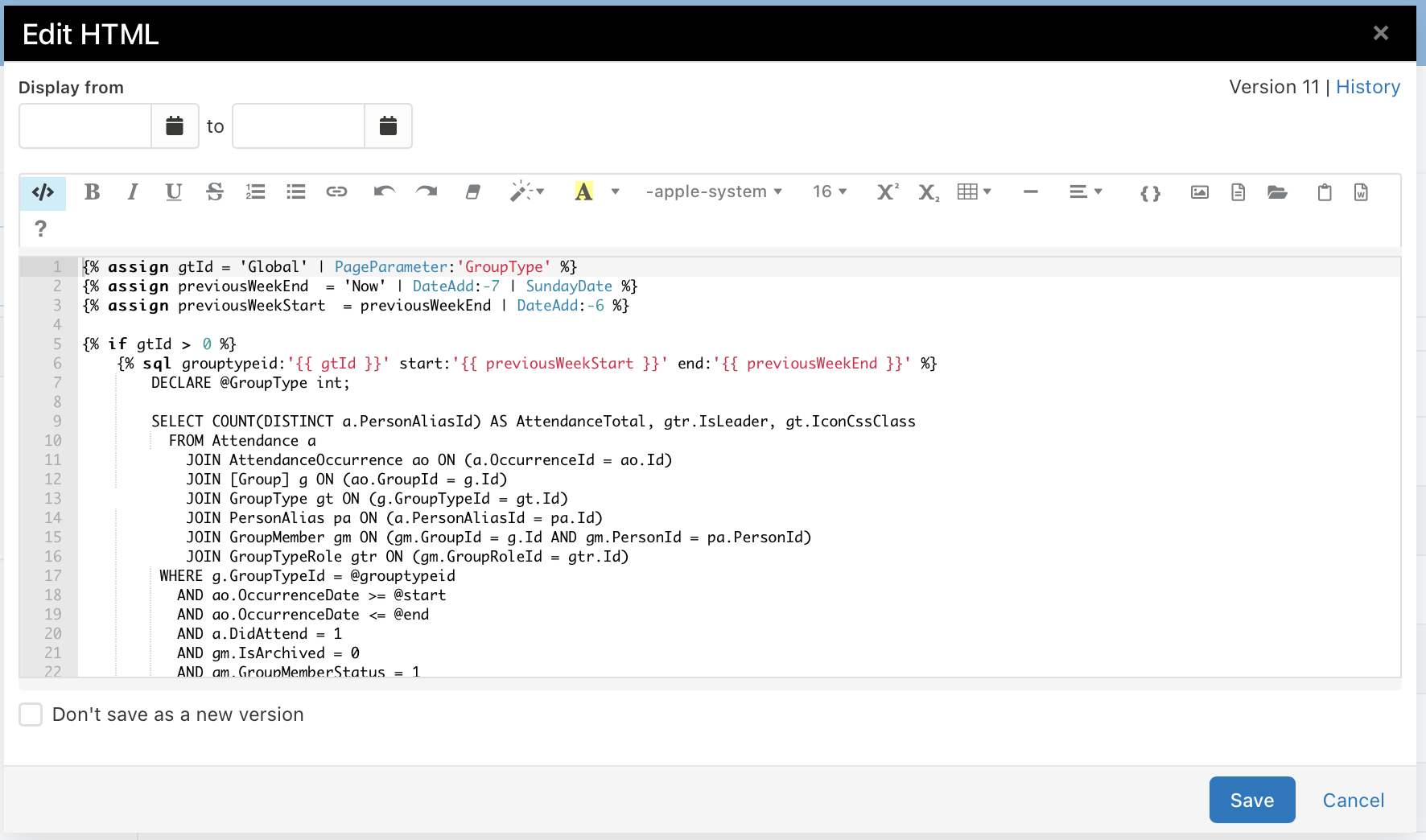
Task: Click the Display from start date field
Action: [x=85, y=126]
